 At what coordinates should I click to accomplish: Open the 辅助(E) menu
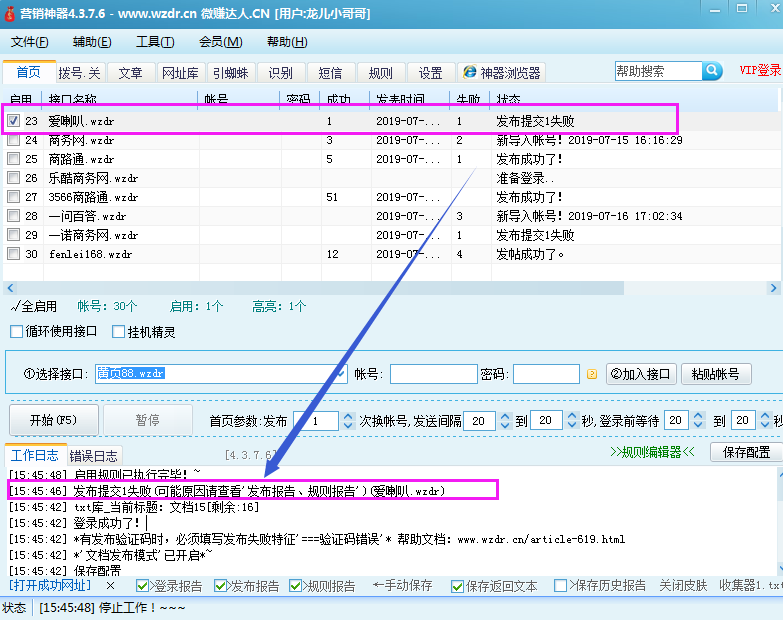click(x=92, y=42)
